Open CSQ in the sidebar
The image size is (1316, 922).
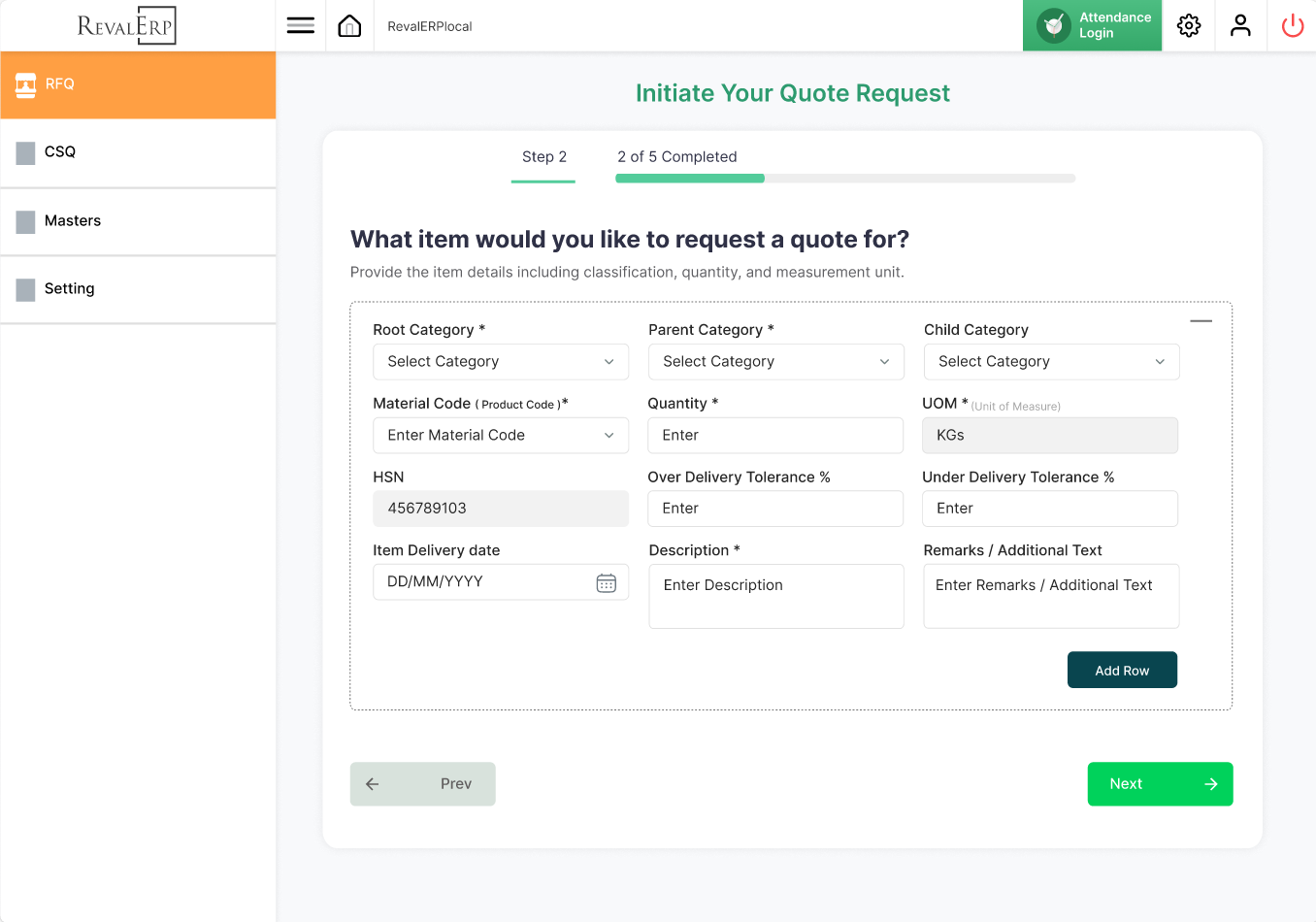click(60, 152)
